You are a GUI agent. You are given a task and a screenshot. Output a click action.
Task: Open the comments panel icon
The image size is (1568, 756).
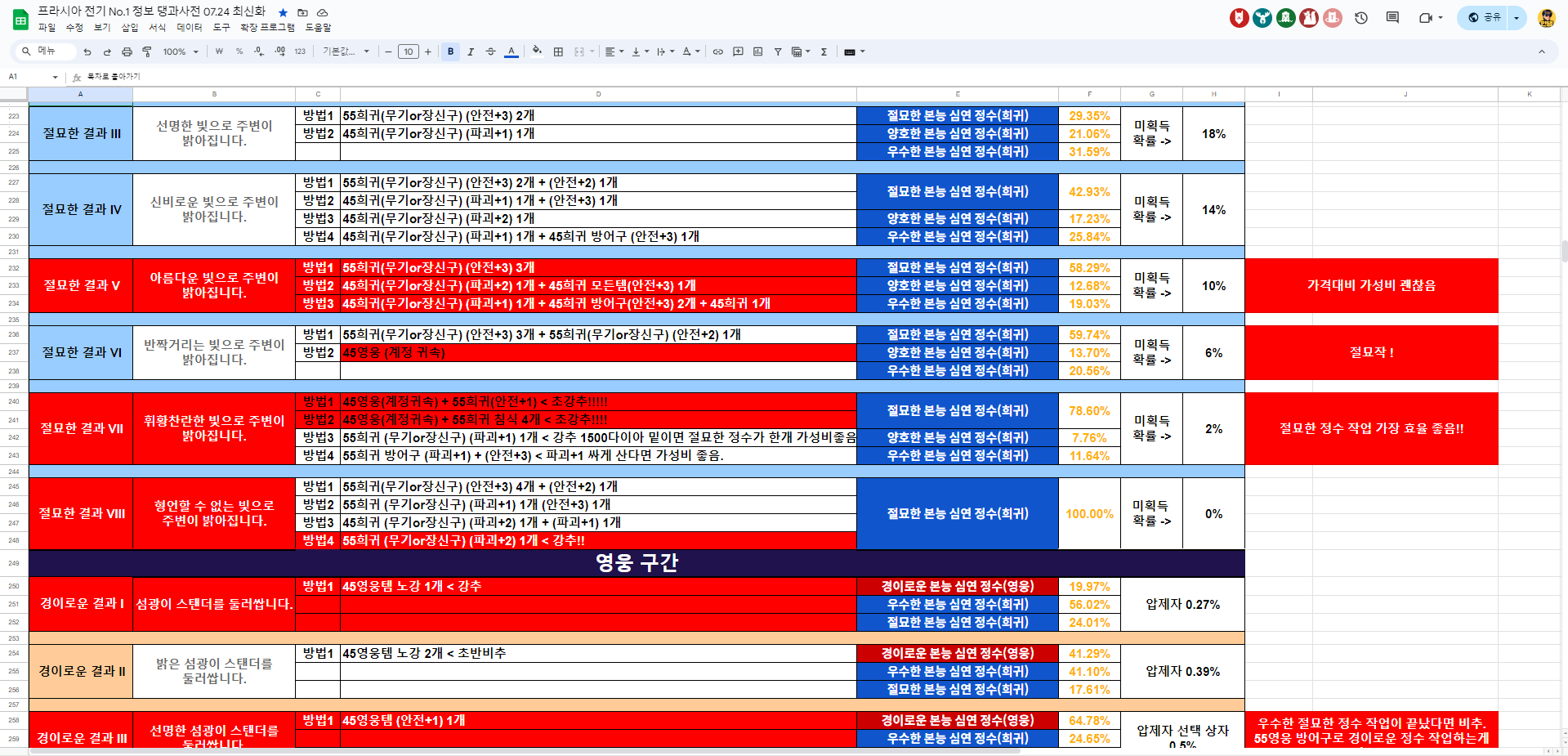[x=1392, y=17]
